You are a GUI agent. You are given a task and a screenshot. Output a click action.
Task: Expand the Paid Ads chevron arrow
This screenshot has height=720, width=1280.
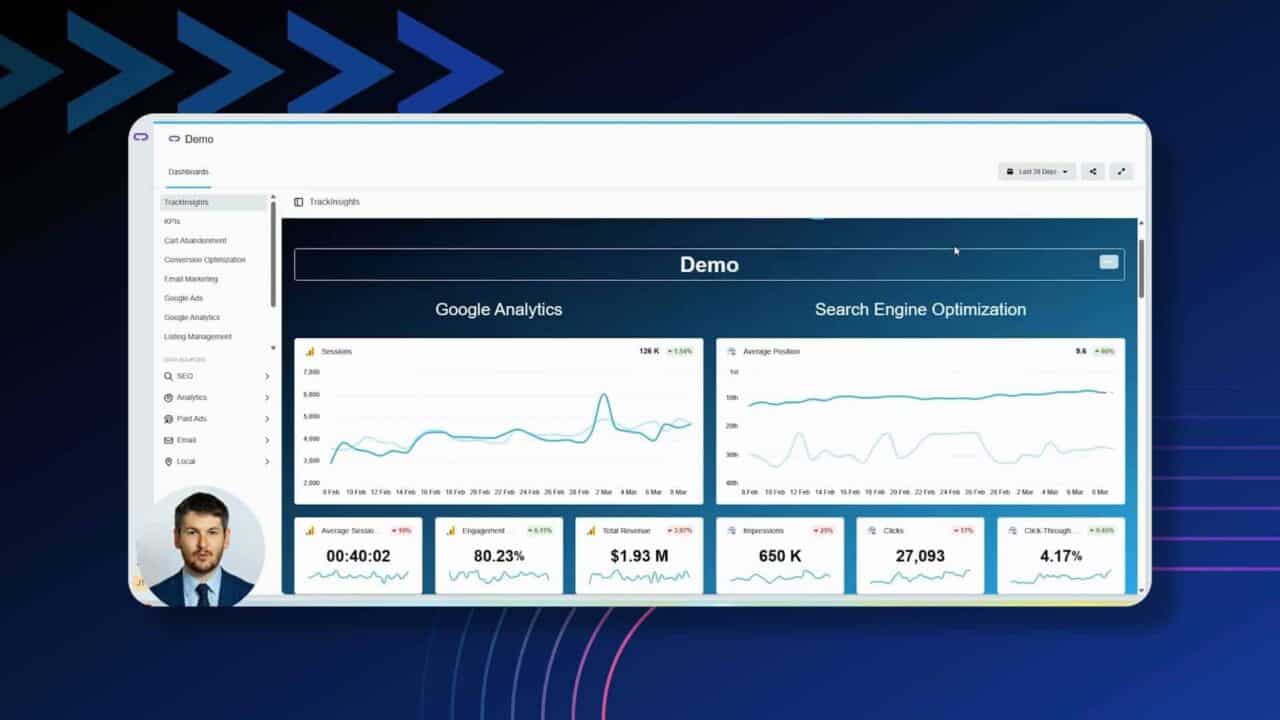(267, 419)
